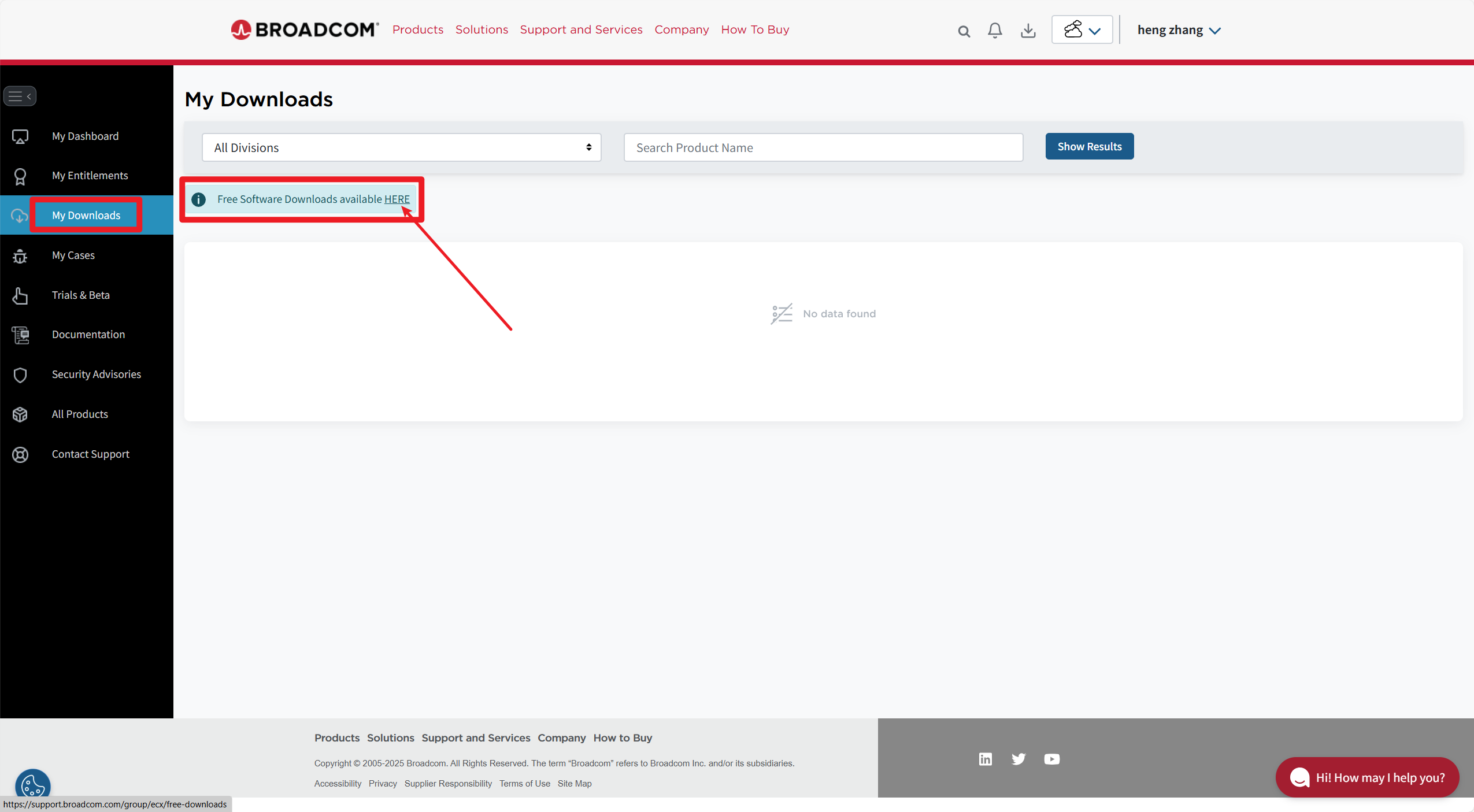Click the info icon in the banner
The height and width of the screenshot is (812, 1474).
pyautogui.click(x=198, y=199)
